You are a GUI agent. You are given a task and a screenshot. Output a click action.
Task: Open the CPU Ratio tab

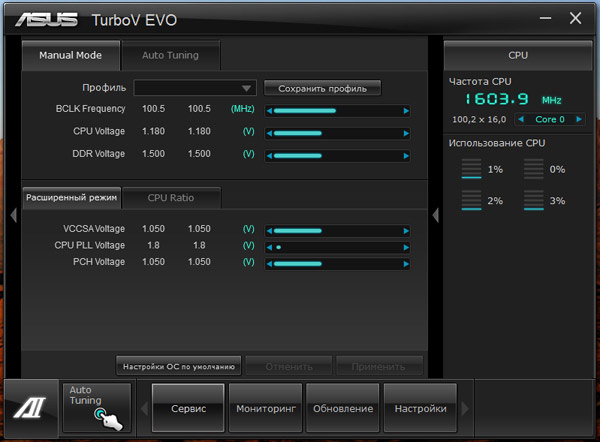pyautogui.click(x=171, y=198)
